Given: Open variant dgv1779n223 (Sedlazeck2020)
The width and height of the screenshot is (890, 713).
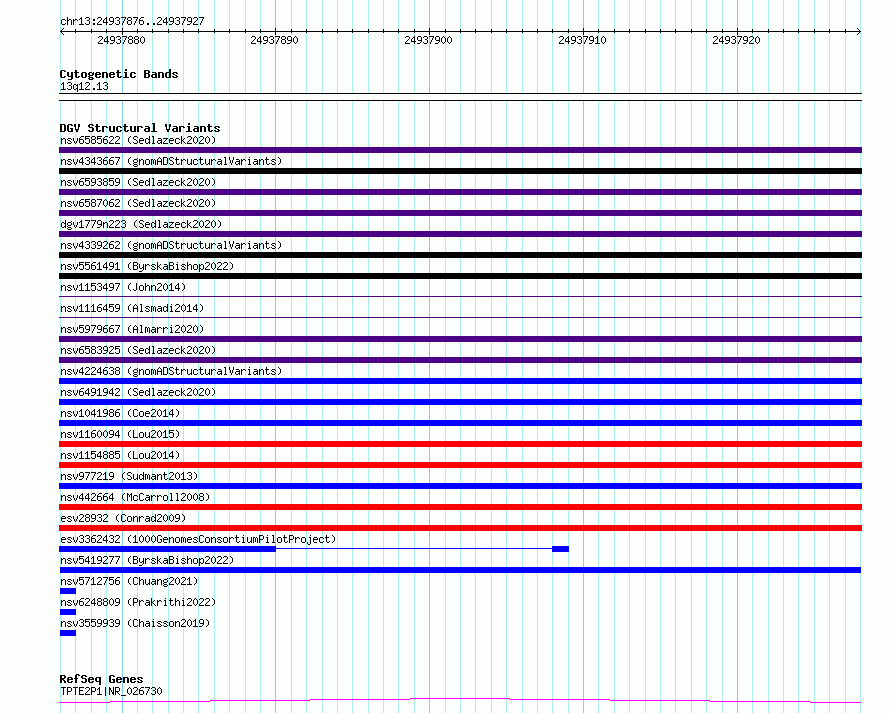Looking at the screenshot, I should [141, 224].
